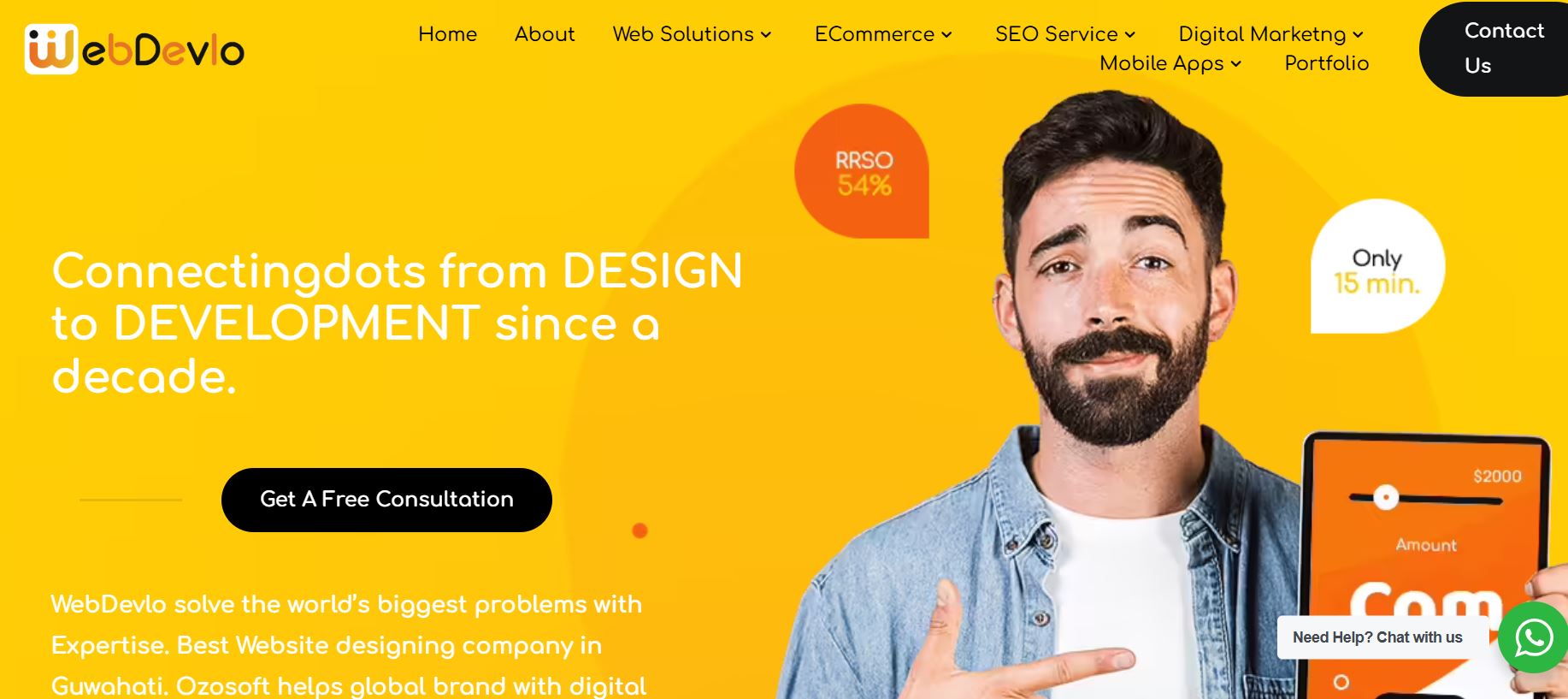The width and height of the screenshot is (1568, 699).
Task: Expand the Web Solutions dropdown chevron
Action: pos(766,35)
